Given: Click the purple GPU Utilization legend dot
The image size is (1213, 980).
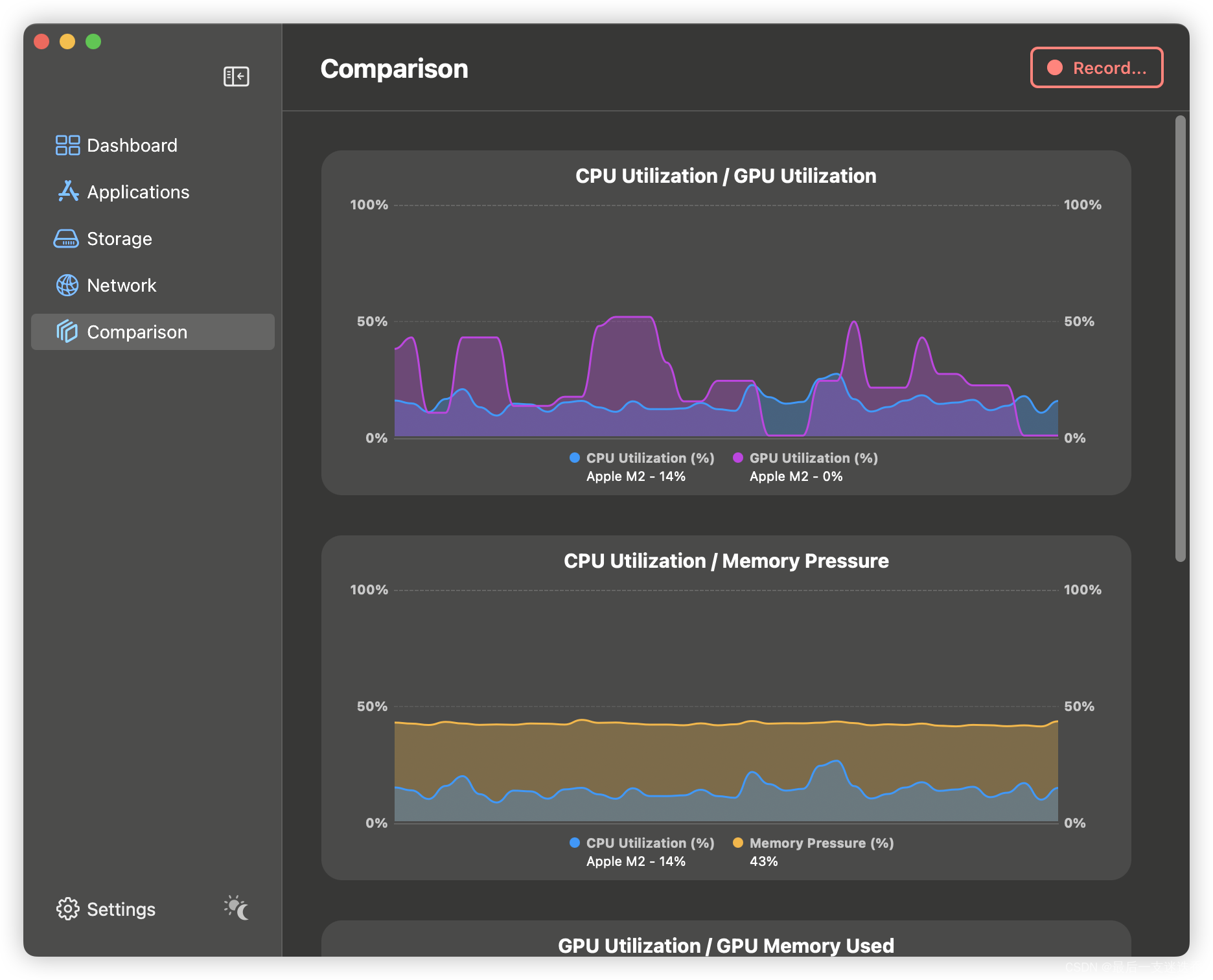Looking at the screenshot, I should tap(738, 458).
